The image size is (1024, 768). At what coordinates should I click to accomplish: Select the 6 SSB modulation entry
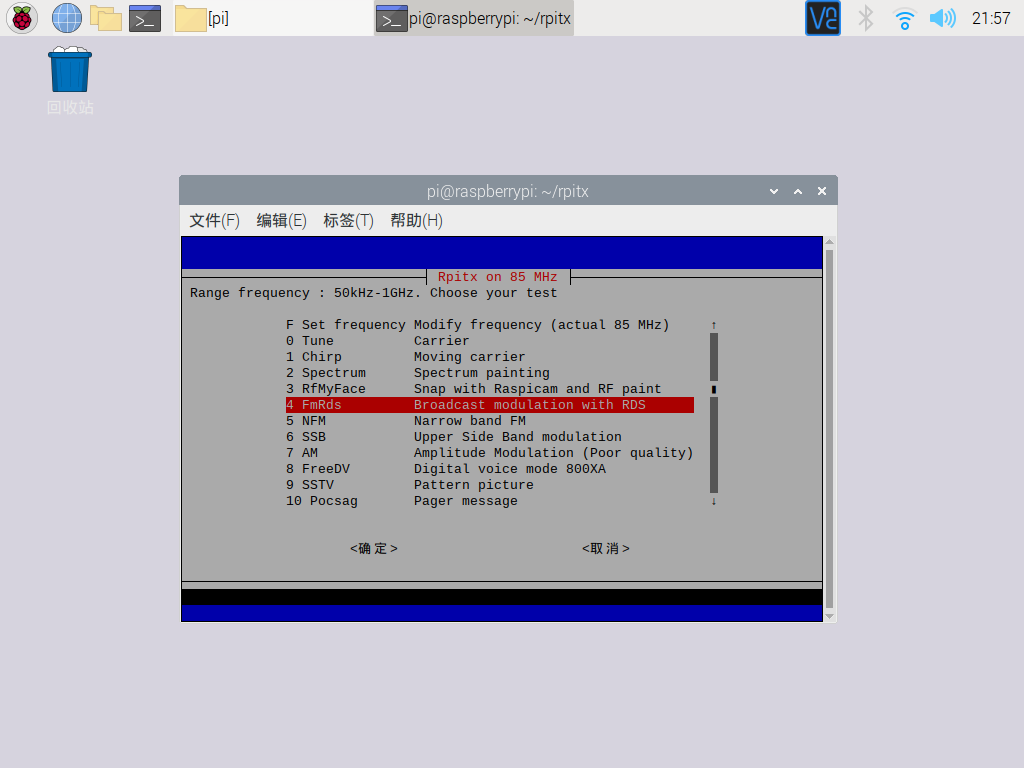click(x=490, y=437)
